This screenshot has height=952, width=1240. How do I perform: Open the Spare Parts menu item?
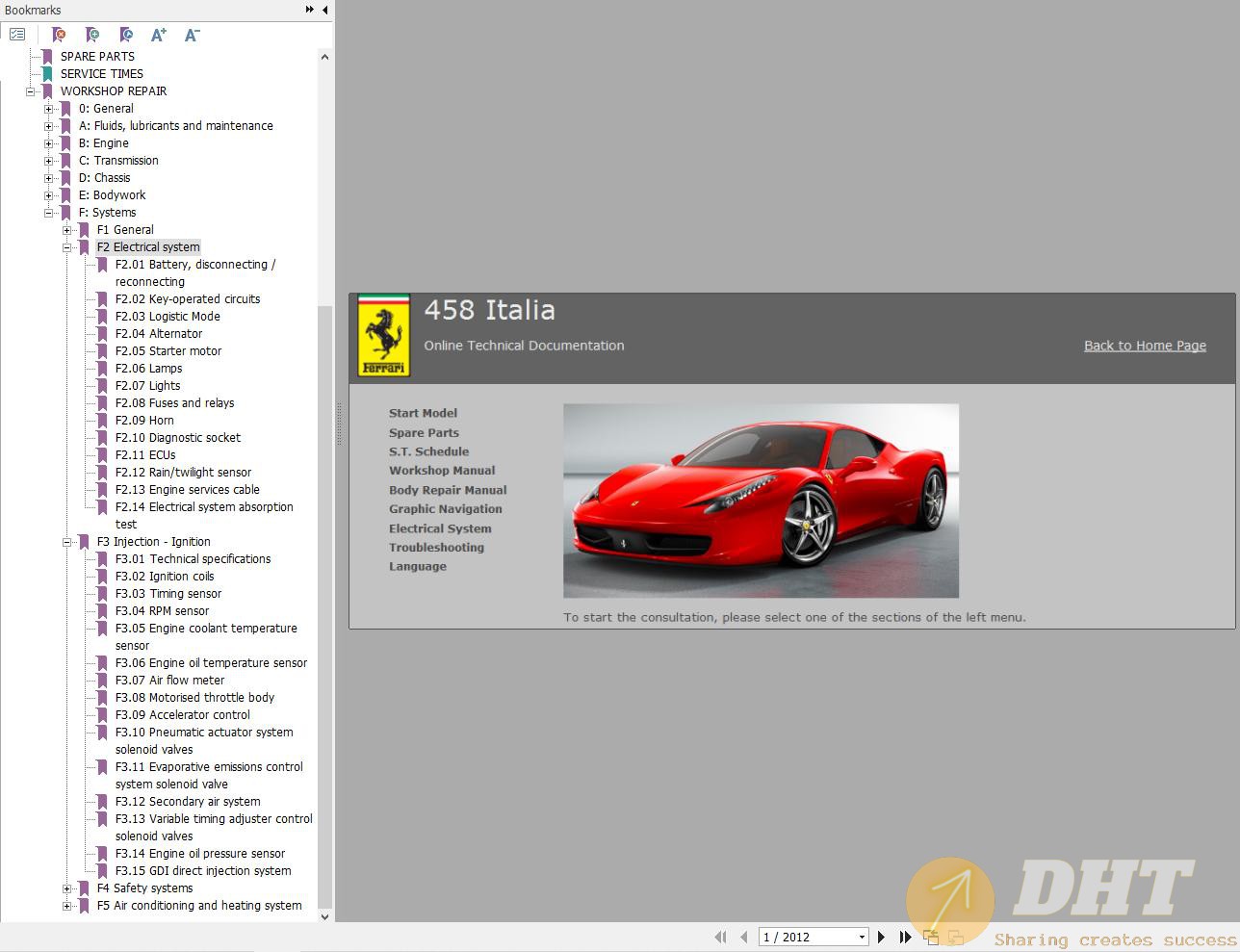coord(424,432)
